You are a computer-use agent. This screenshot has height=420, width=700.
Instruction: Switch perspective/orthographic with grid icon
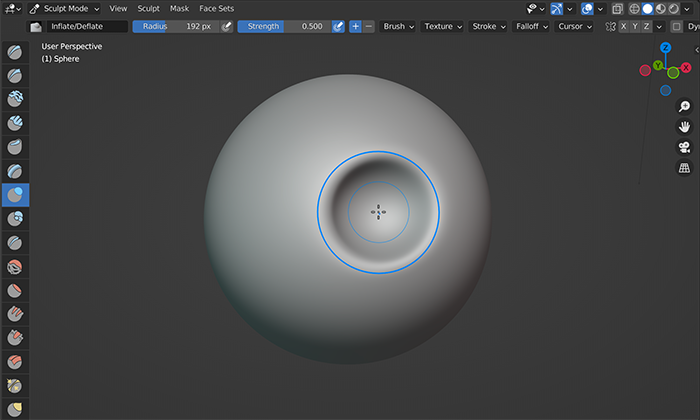click(684, 168)
